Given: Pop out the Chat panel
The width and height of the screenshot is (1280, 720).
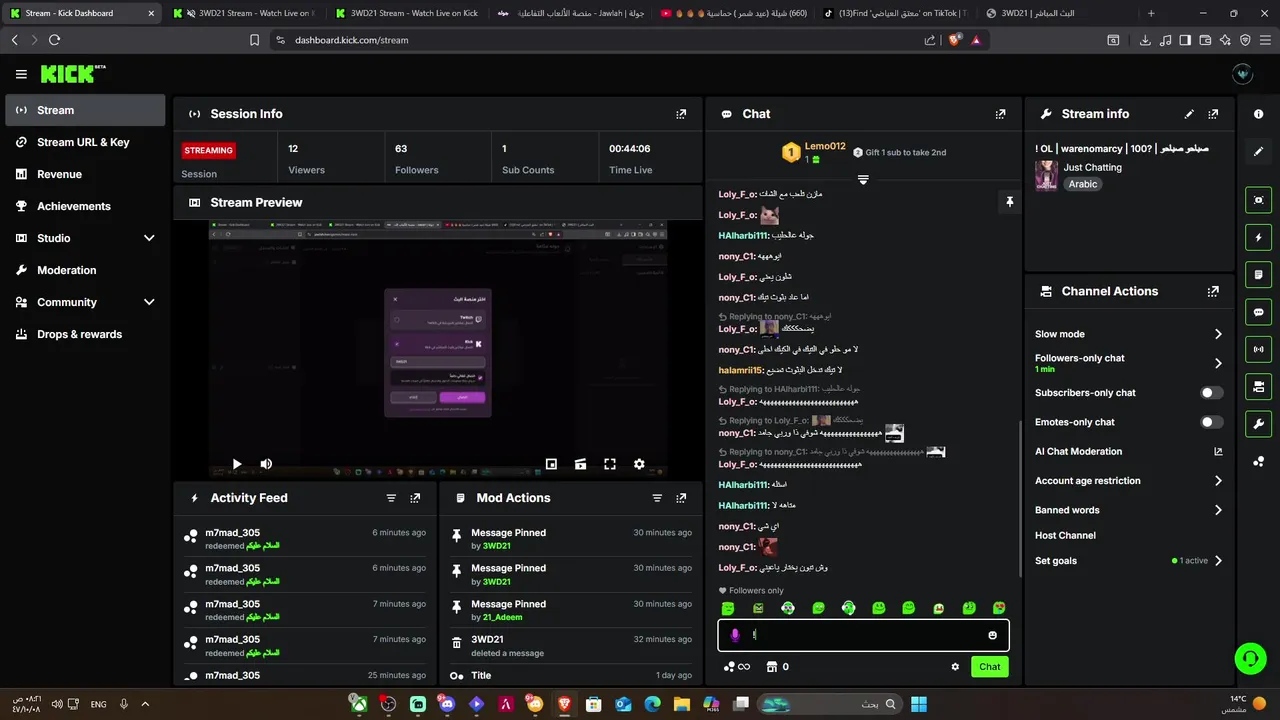Looking at the screenshot, I should [1000, 114].
